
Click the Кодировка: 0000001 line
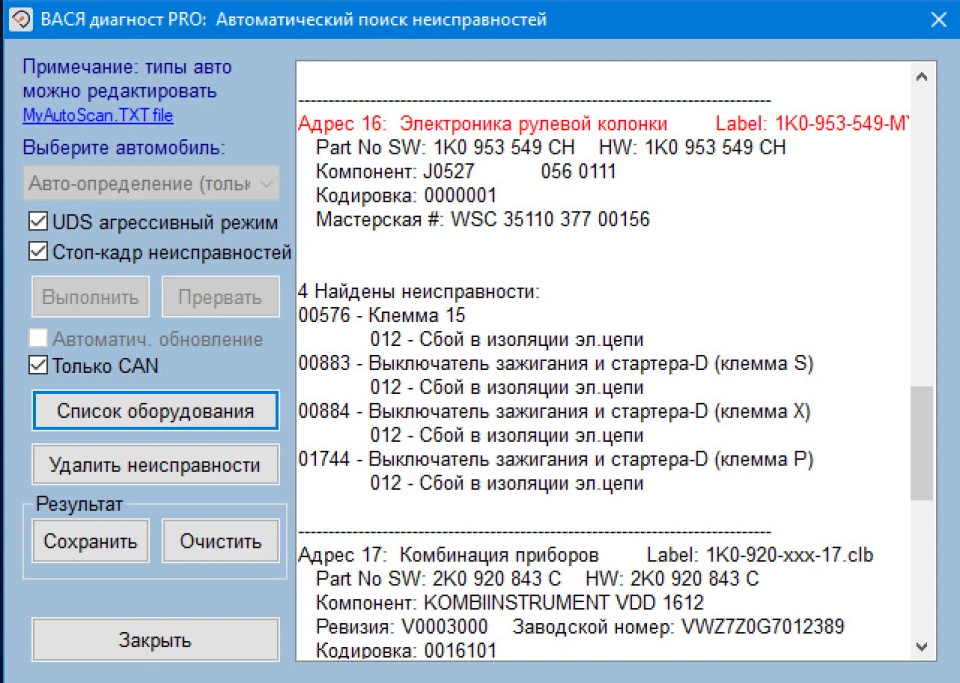(x=406, y=195)
